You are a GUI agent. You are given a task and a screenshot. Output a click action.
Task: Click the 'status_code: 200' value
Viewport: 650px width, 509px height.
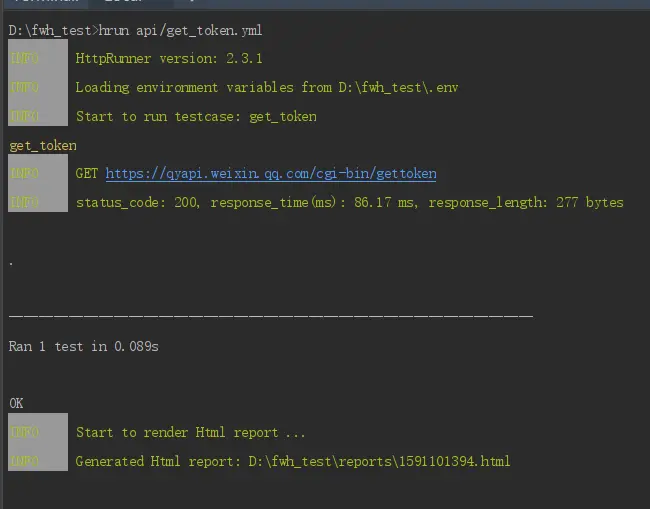pyautogui.click(x=137, y=203)
